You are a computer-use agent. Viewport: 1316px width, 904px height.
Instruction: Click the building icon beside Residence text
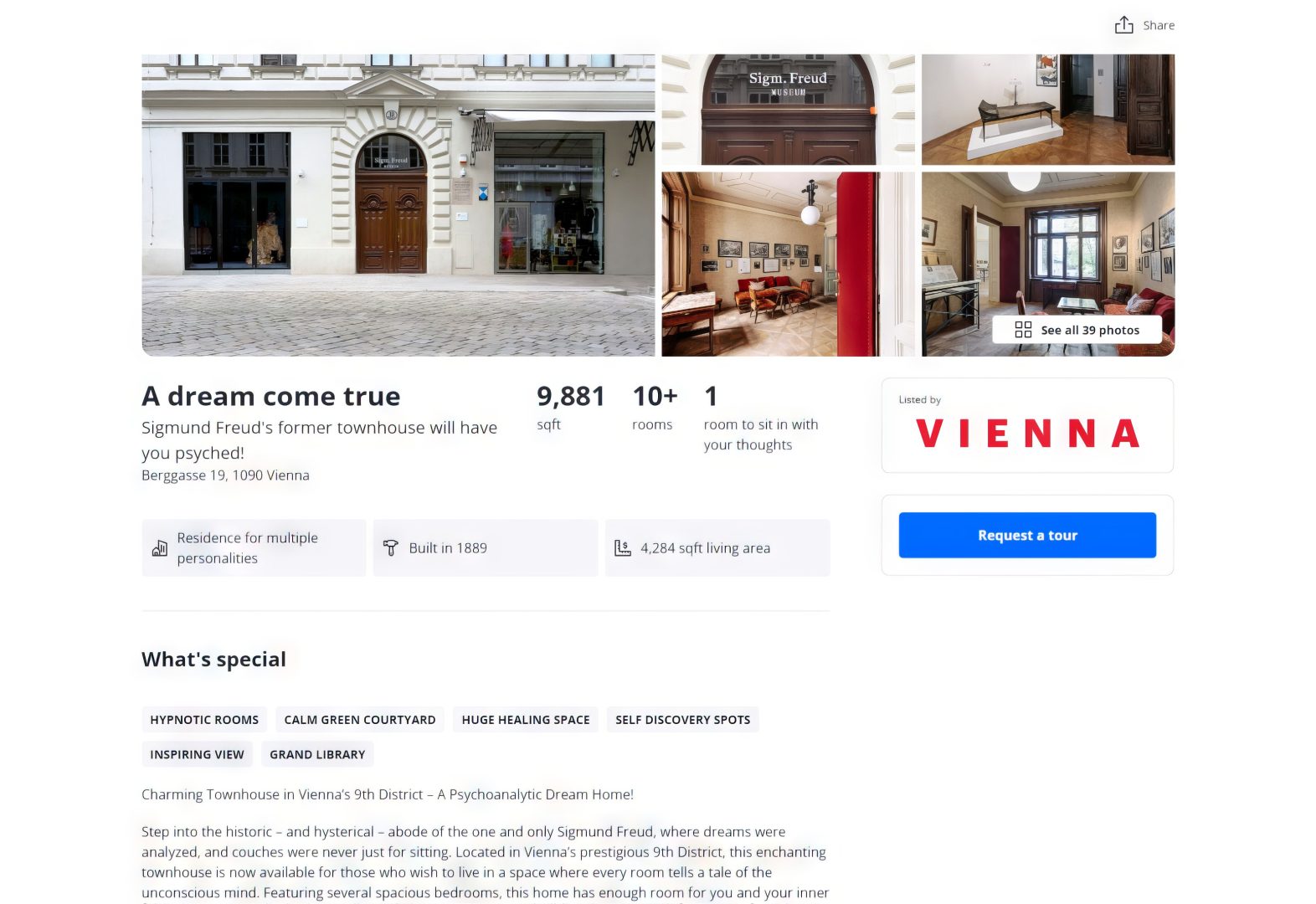point(159,548)
